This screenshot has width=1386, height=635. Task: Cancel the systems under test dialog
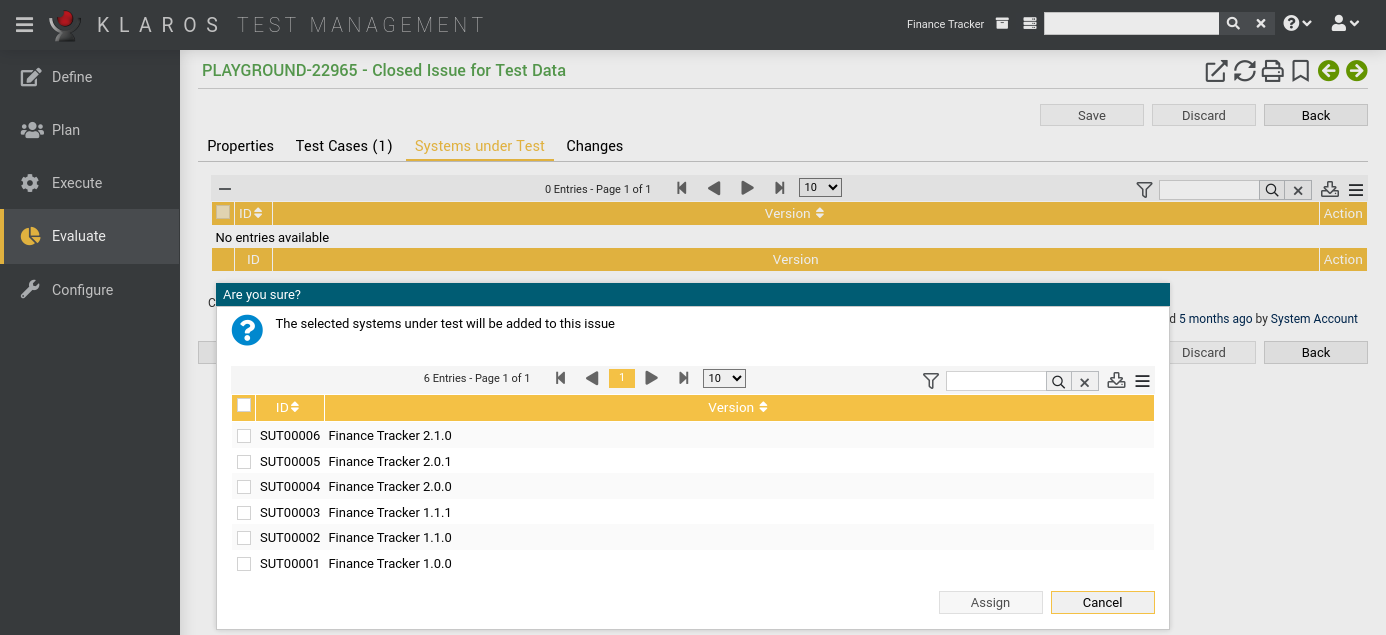1102,602
